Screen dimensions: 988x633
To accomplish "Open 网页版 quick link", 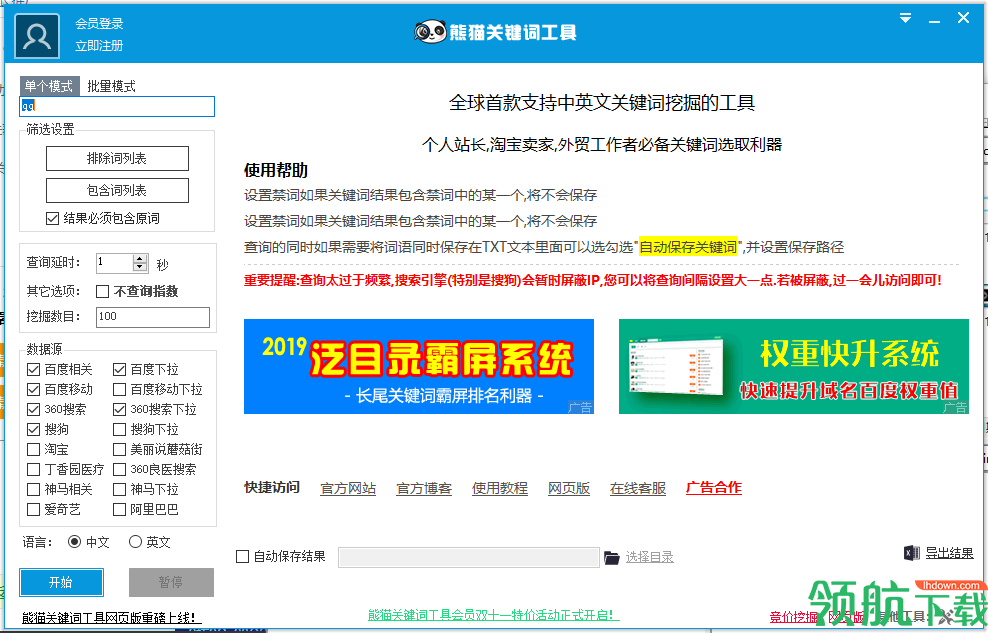I will click(x=569, y=488).
